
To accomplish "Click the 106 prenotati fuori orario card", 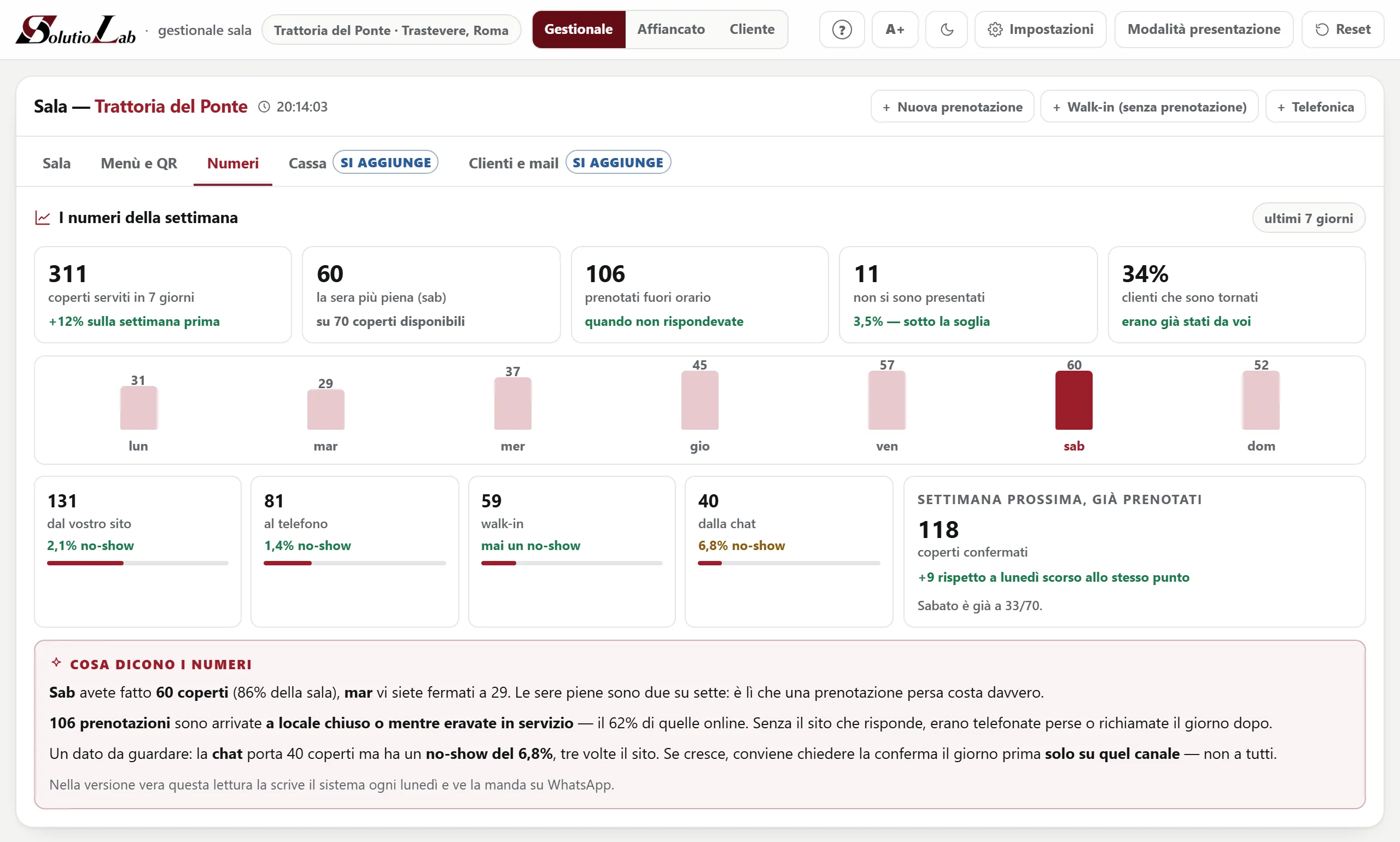I will click(x=699, y=295).
